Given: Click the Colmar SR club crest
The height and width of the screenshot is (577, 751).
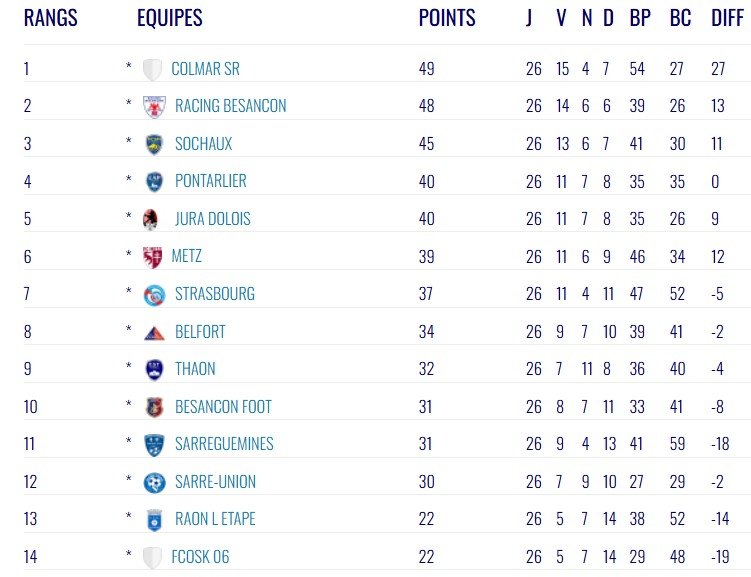Looking at the screenshot, I should (152, 69).
